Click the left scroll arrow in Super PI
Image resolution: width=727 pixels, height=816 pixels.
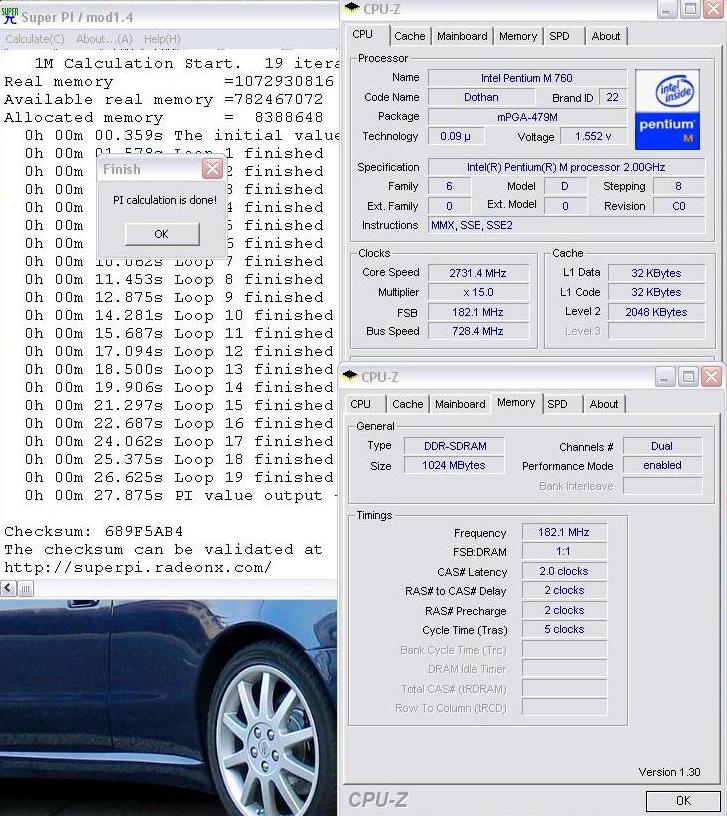[8, 589]
